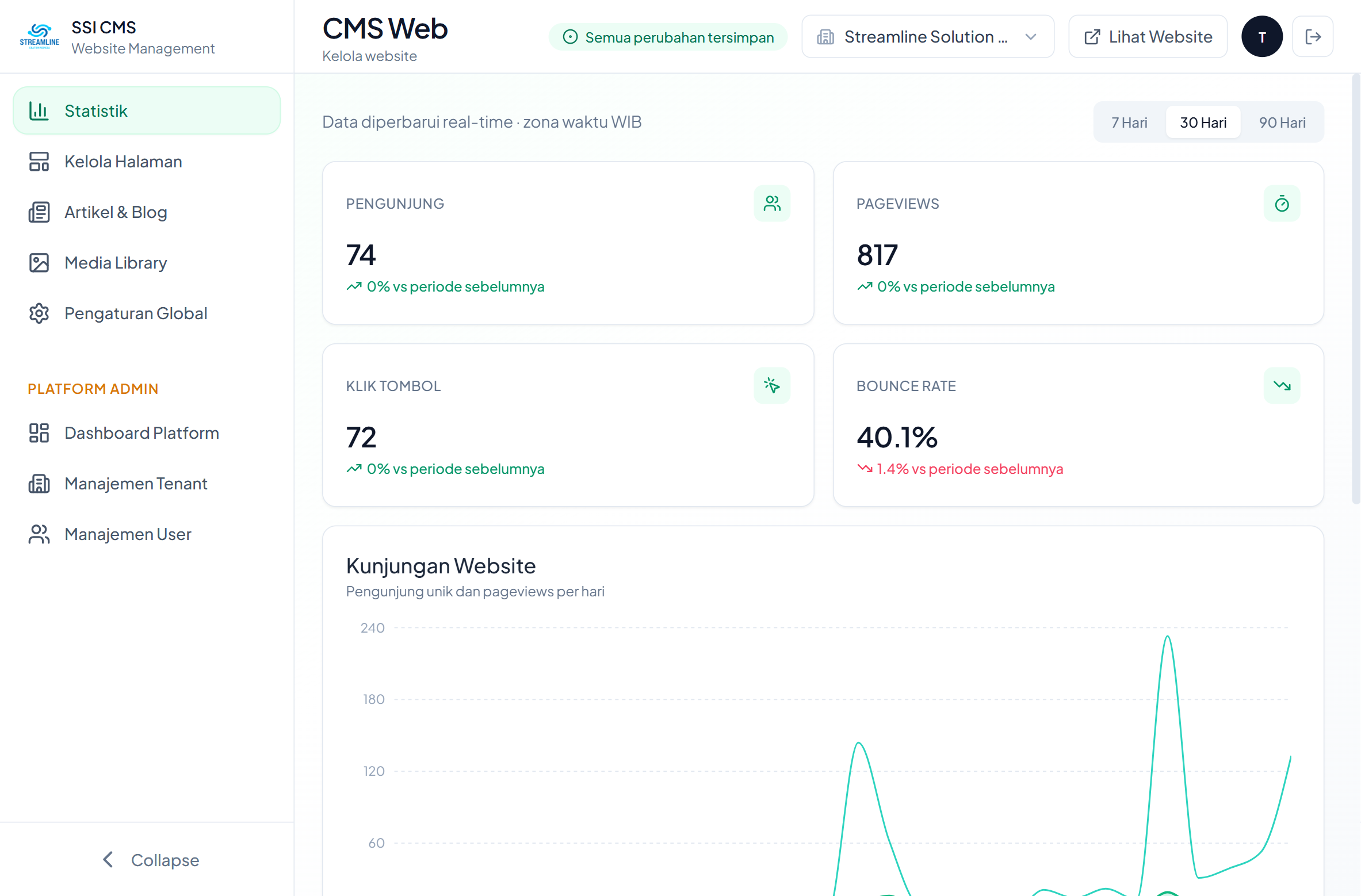Screen dimensions: 1361x896
Task: Open Media Library section
Action: [147, 263]
